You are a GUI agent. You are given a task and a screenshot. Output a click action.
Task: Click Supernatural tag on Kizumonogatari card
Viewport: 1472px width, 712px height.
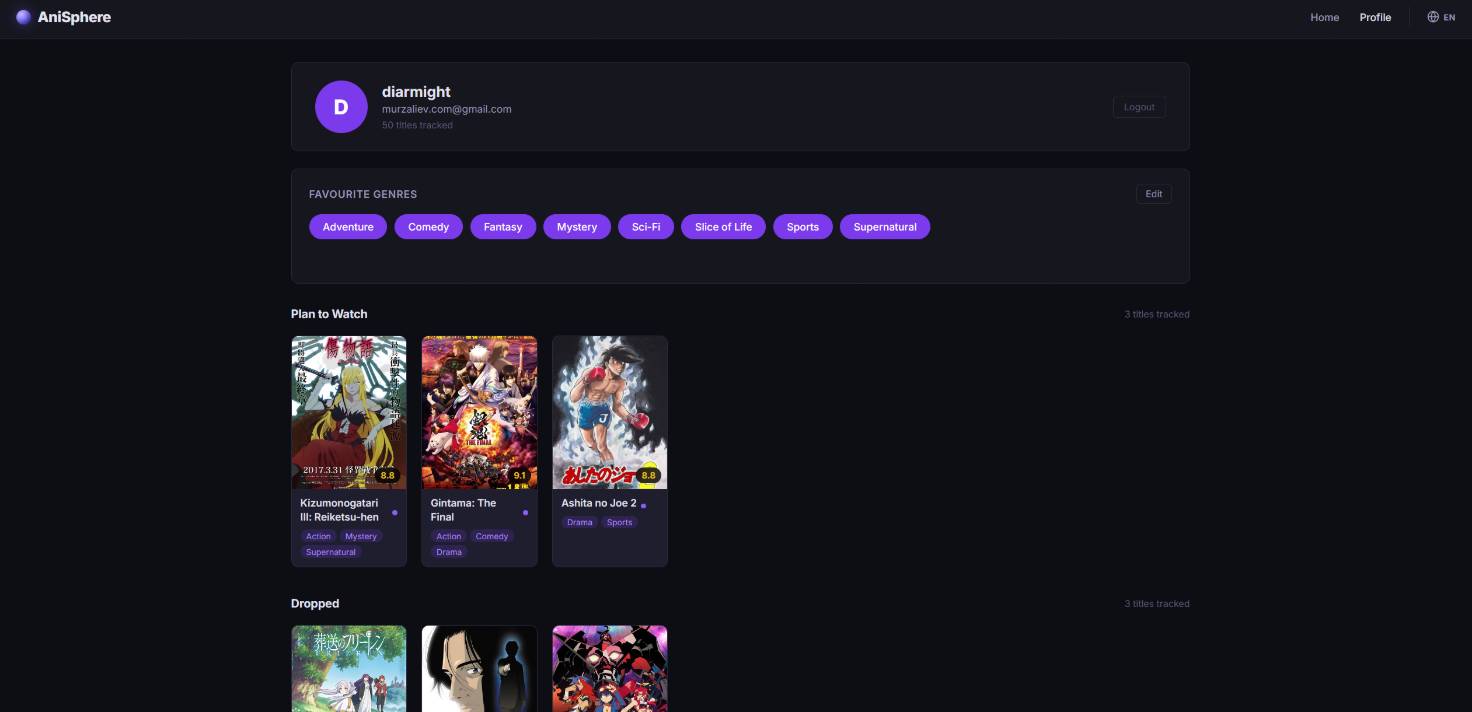click(331, 552)
